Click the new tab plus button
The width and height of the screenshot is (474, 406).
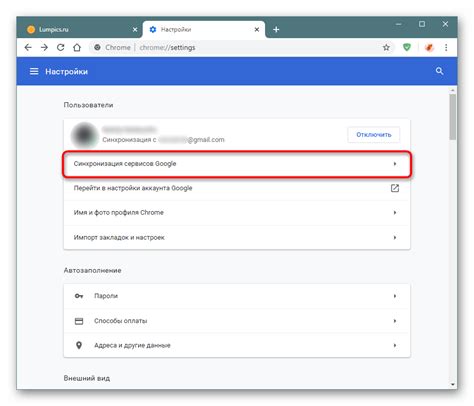point(276,29)
